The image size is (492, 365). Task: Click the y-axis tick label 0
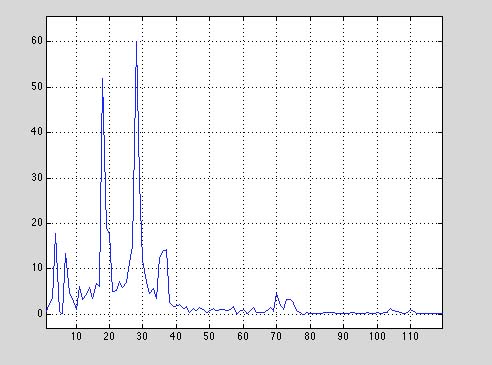(x=40, y=314)
